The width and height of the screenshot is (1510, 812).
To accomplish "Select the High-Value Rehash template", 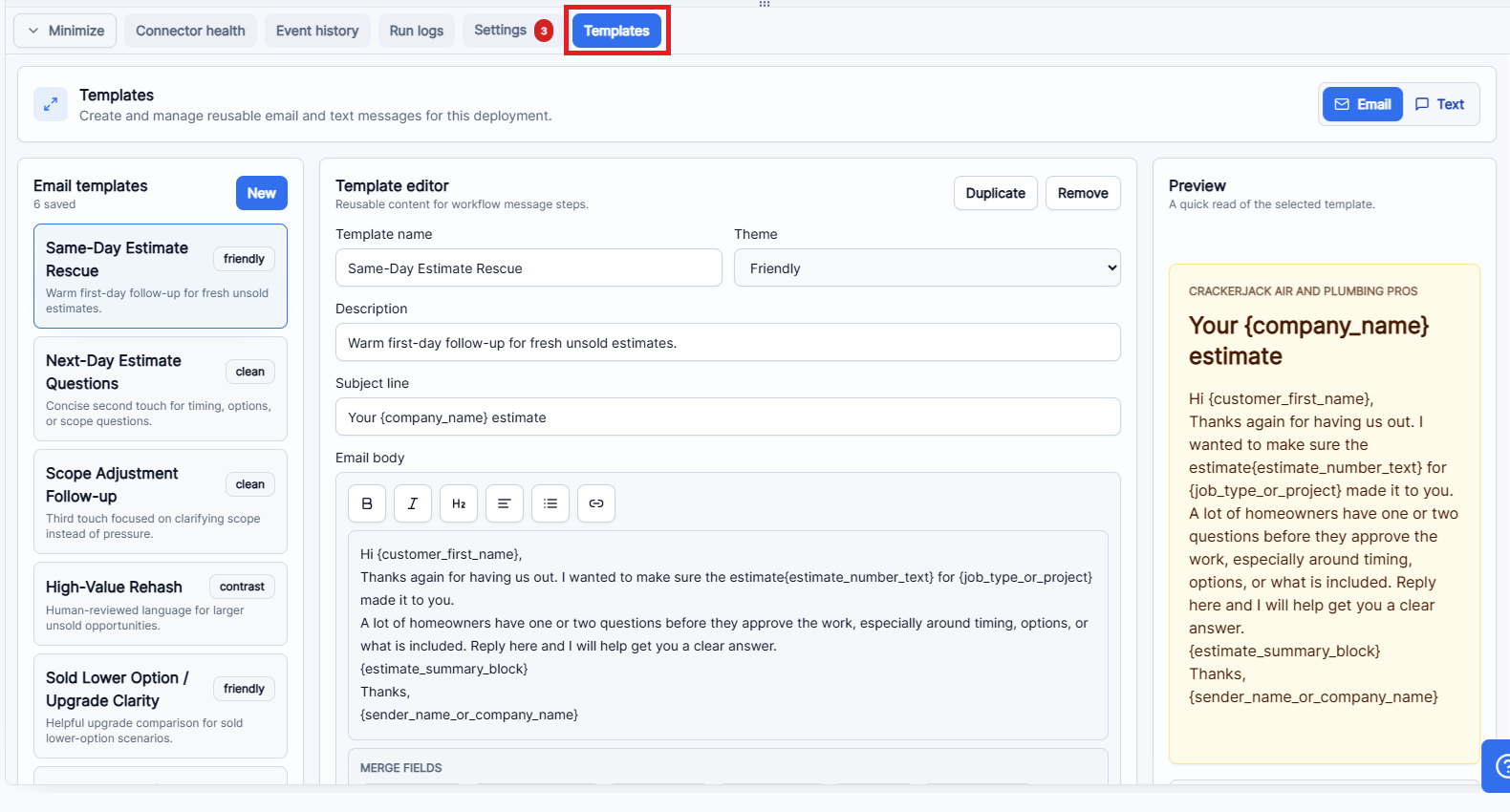I will [x=161, y=604].
